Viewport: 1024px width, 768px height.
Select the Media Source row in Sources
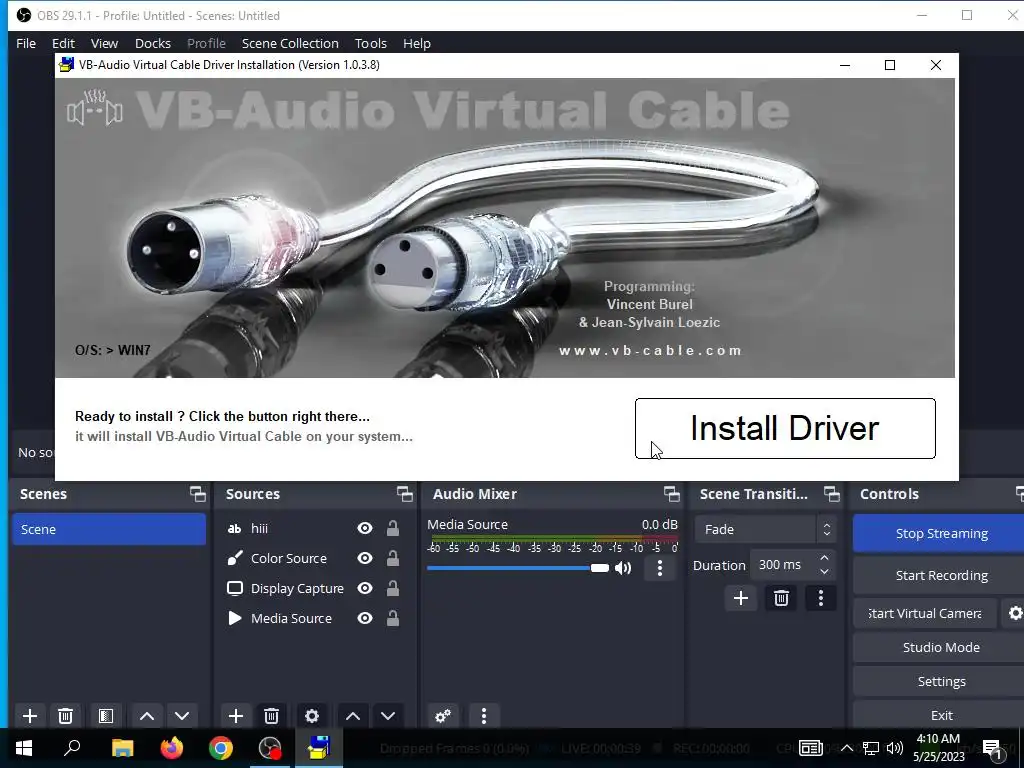click(315, 618)
